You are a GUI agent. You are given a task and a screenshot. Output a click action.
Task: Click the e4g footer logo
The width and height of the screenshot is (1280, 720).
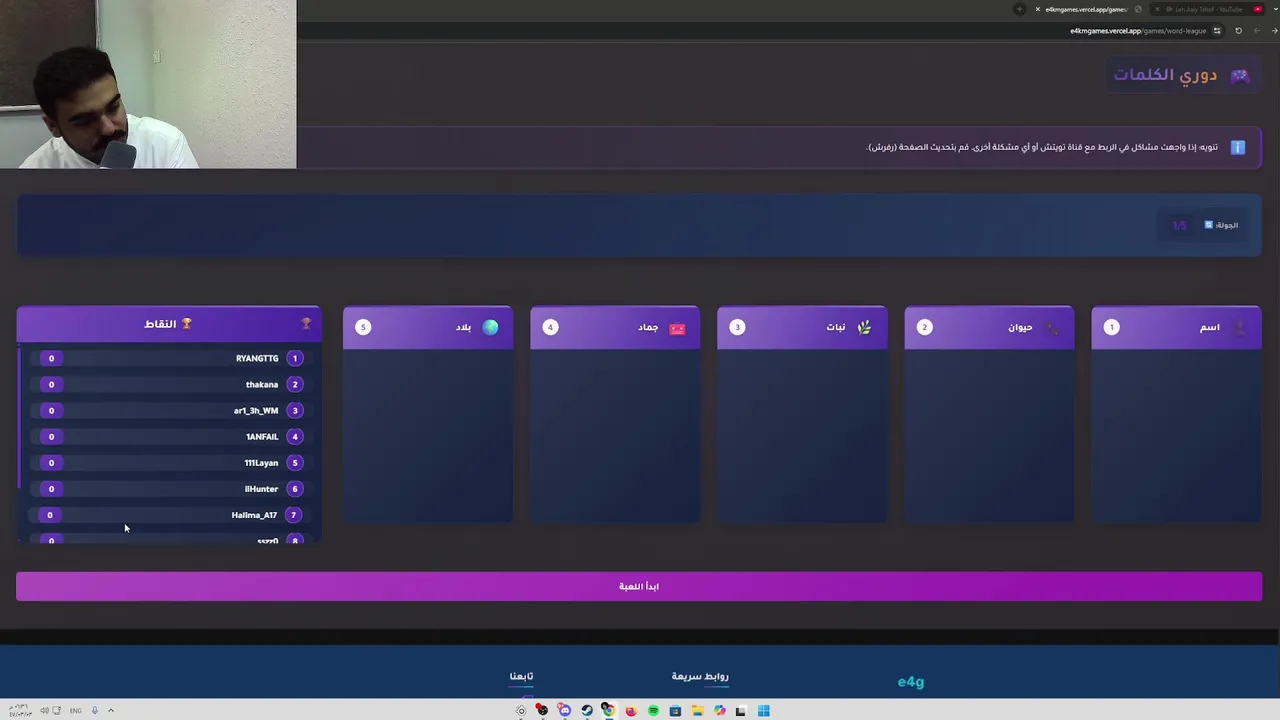click(x=911, y=682)
